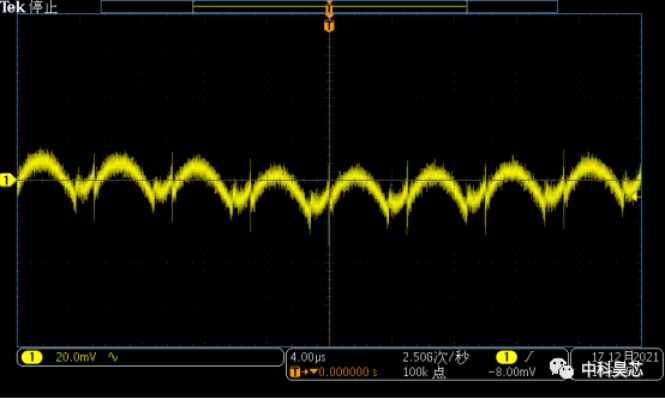Toggle the rising edge slope icon
665x399 pixels.
point(529,357)
